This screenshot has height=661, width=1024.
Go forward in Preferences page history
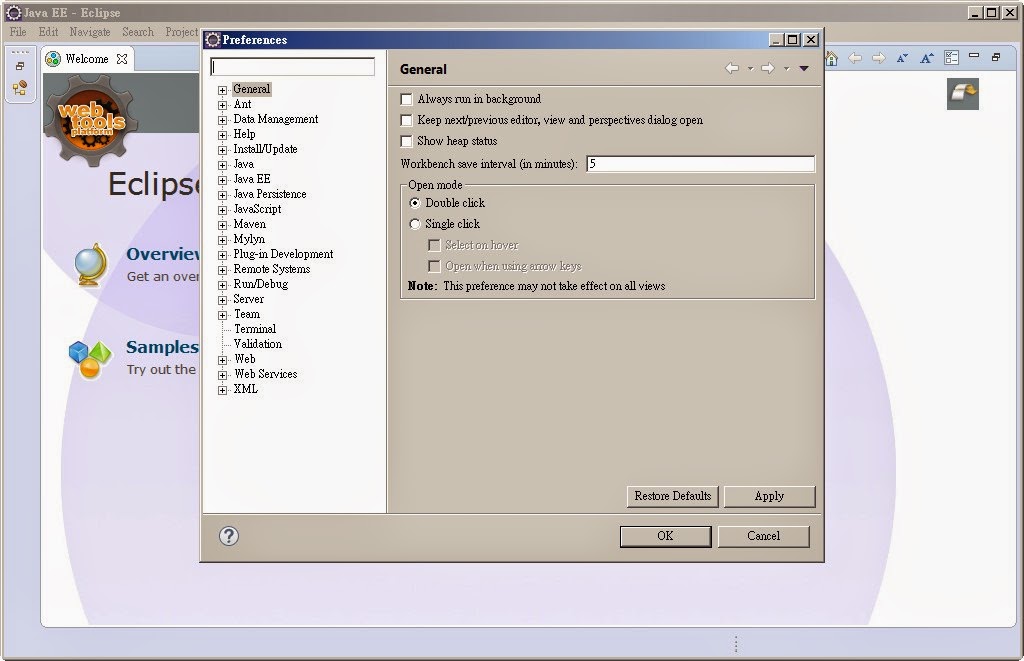click(767, 68)
